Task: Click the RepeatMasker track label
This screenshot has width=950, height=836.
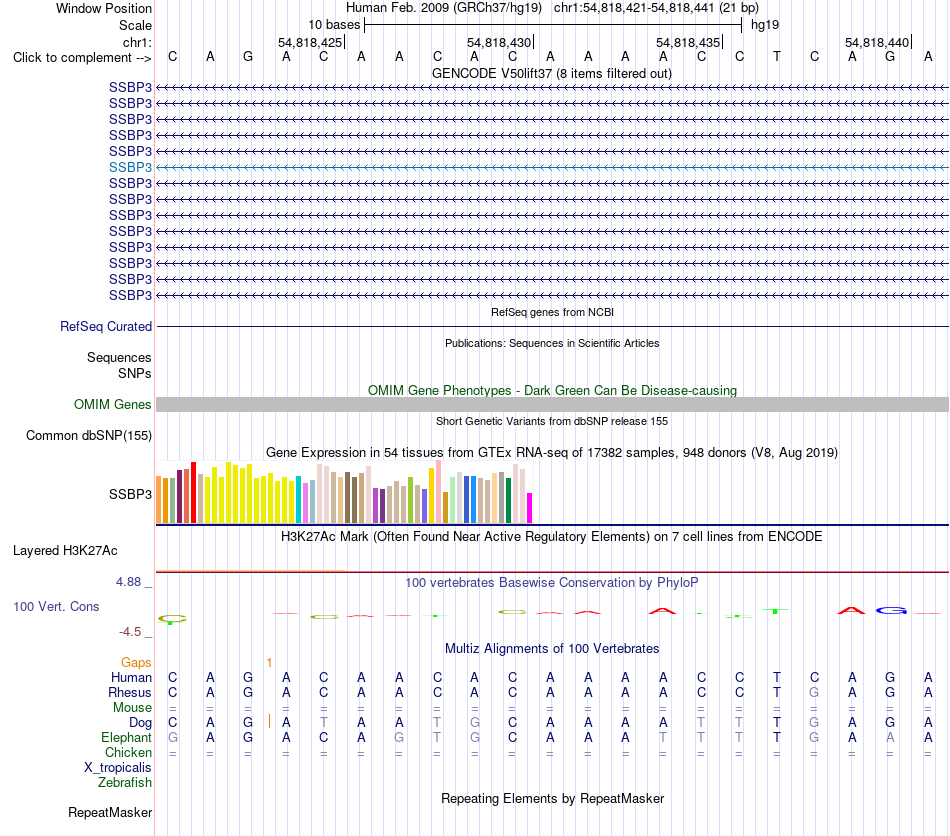Action: [x=110, y=812]
